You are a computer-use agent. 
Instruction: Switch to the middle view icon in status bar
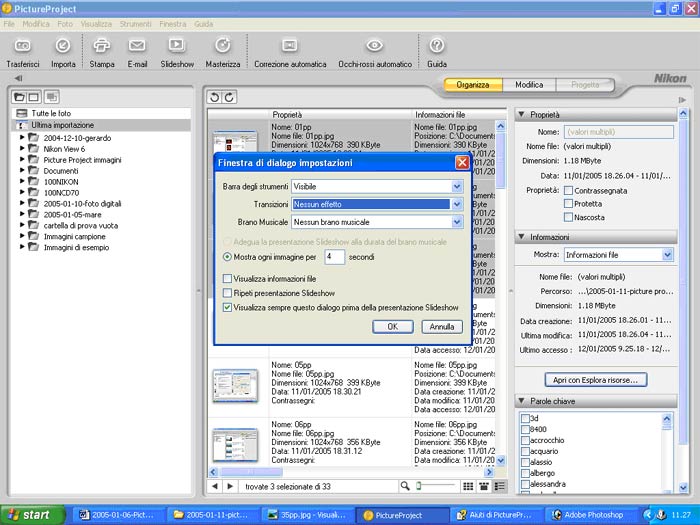[483, 486]
